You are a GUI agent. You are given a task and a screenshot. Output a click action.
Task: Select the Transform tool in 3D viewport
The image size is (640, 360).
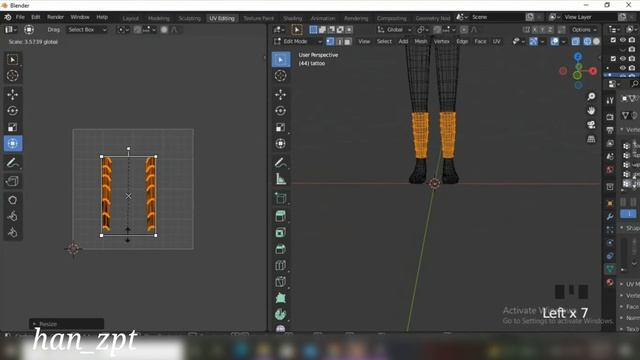click(281, 144)
